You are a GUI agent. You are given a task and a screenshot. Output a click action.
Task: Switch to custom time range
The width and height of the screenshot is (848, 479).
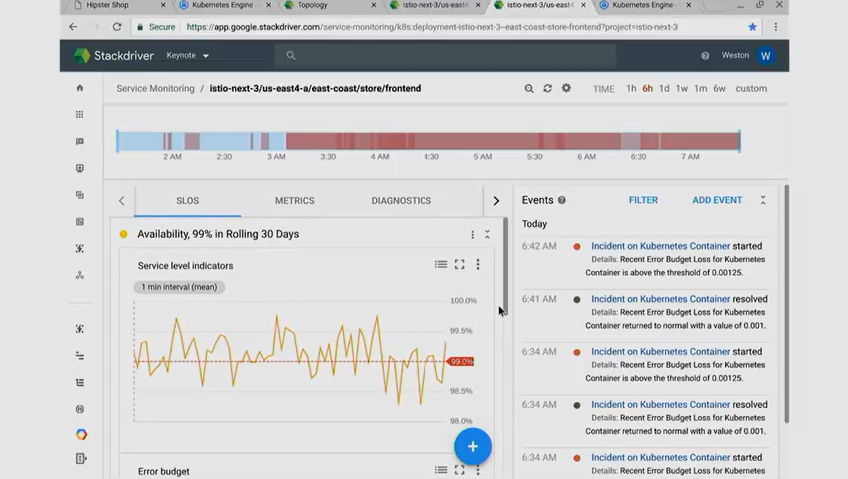751,89
